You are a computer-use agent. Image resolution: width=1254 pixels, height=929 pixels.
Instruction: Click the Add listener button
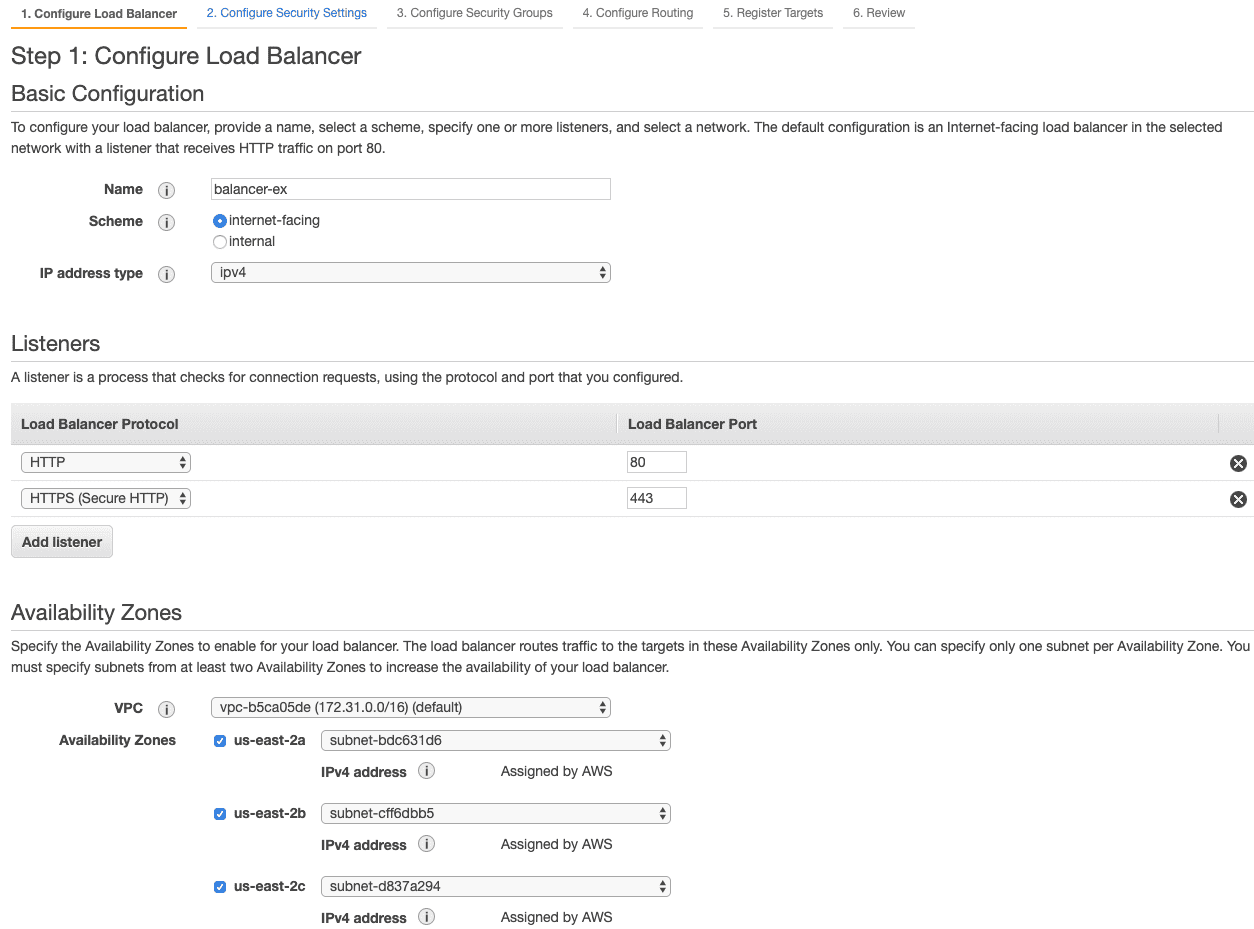[61, 541]
